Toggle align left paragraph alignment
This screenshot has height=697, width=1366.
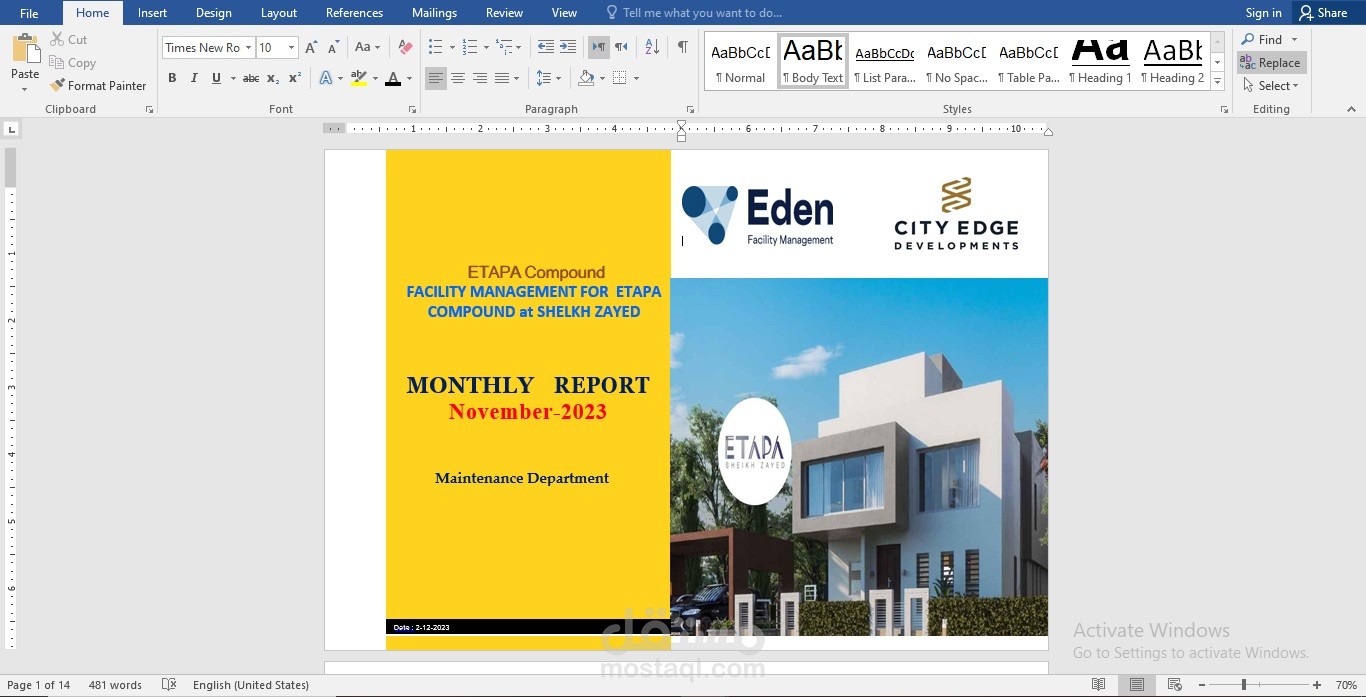[x=435, y=78]
